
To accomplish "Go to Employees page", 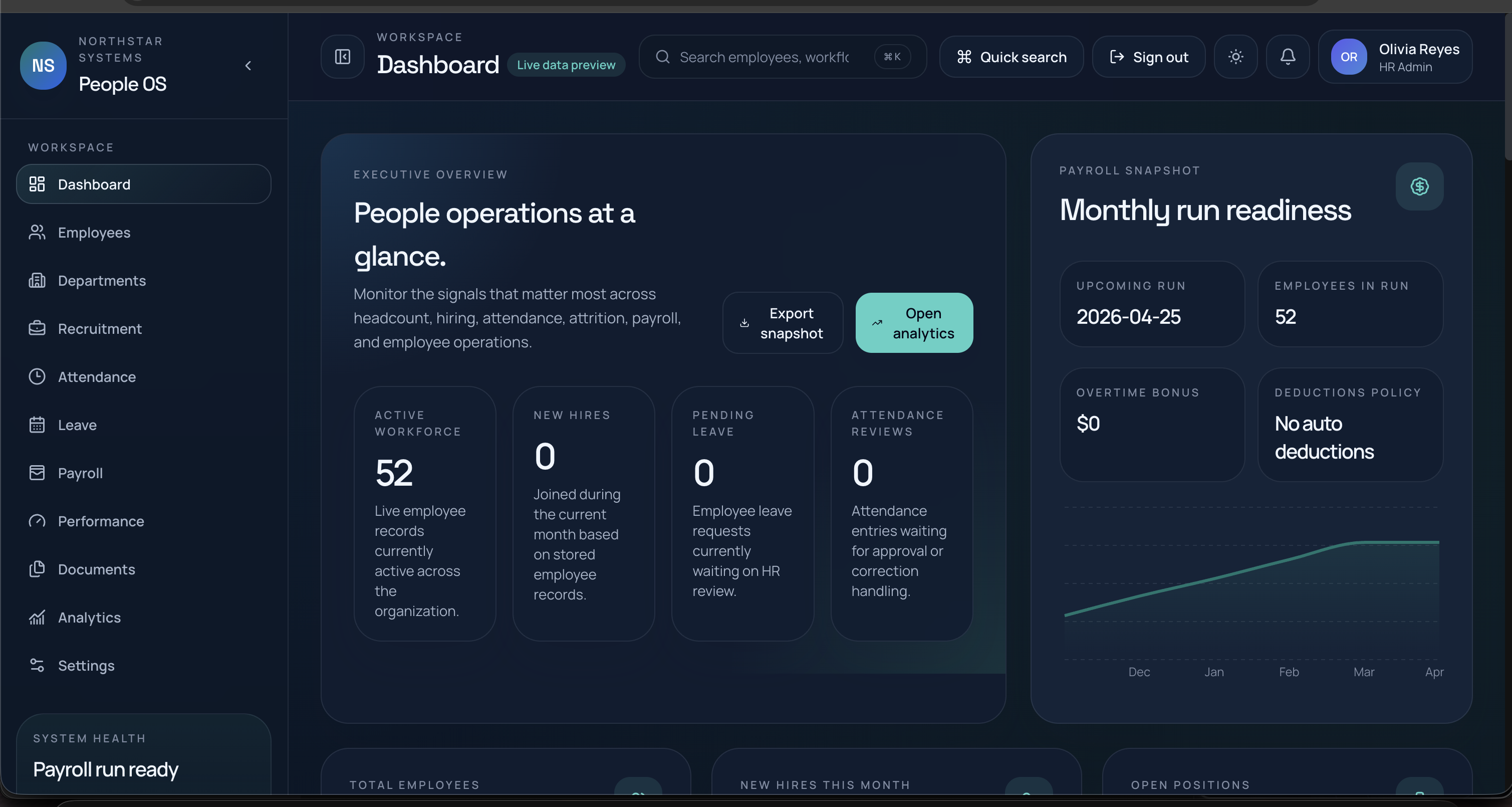I will (x=143, y=232).
